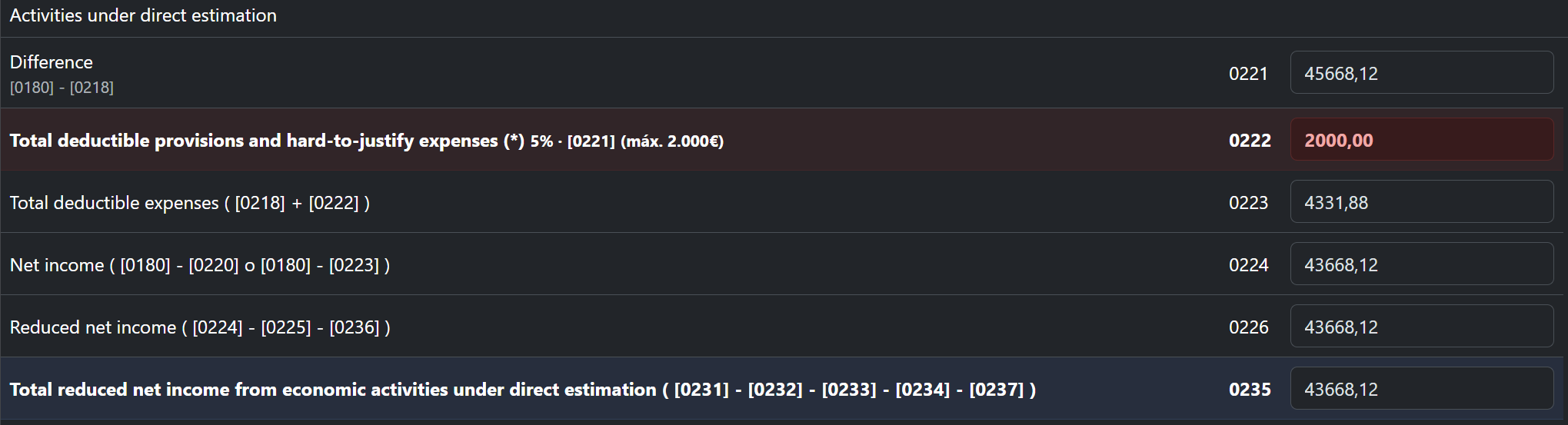Select the Reduced net income field 0226

tap(1422, 326)
